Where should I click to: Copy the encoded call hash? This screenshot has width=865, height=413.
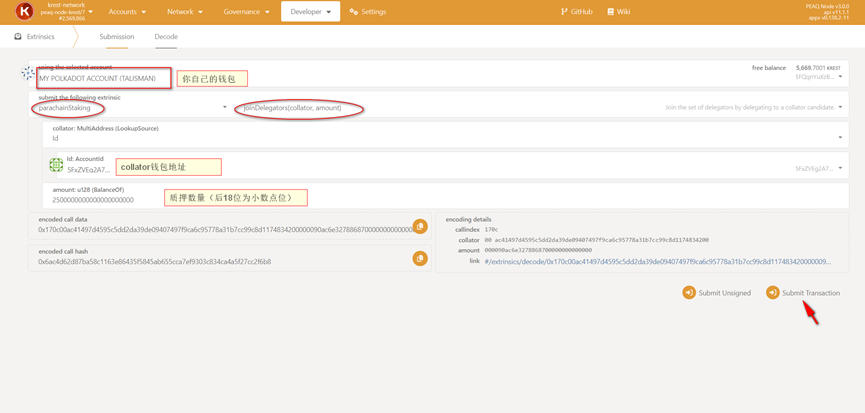click(420, 258)
